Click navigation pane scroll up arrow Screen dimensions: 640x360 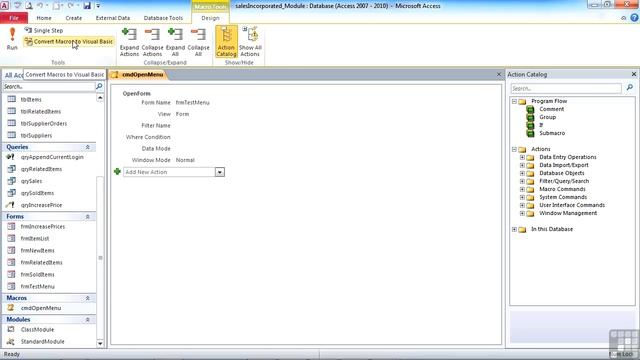pyautogui.click(x=100, y=98)
